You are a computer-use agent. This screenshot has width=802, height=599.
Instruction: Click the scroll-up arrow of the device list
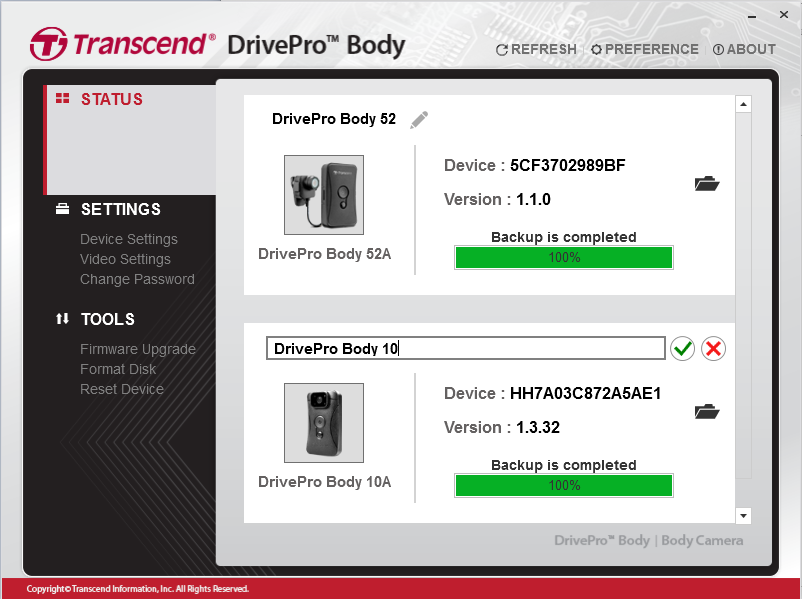(743, 104)
